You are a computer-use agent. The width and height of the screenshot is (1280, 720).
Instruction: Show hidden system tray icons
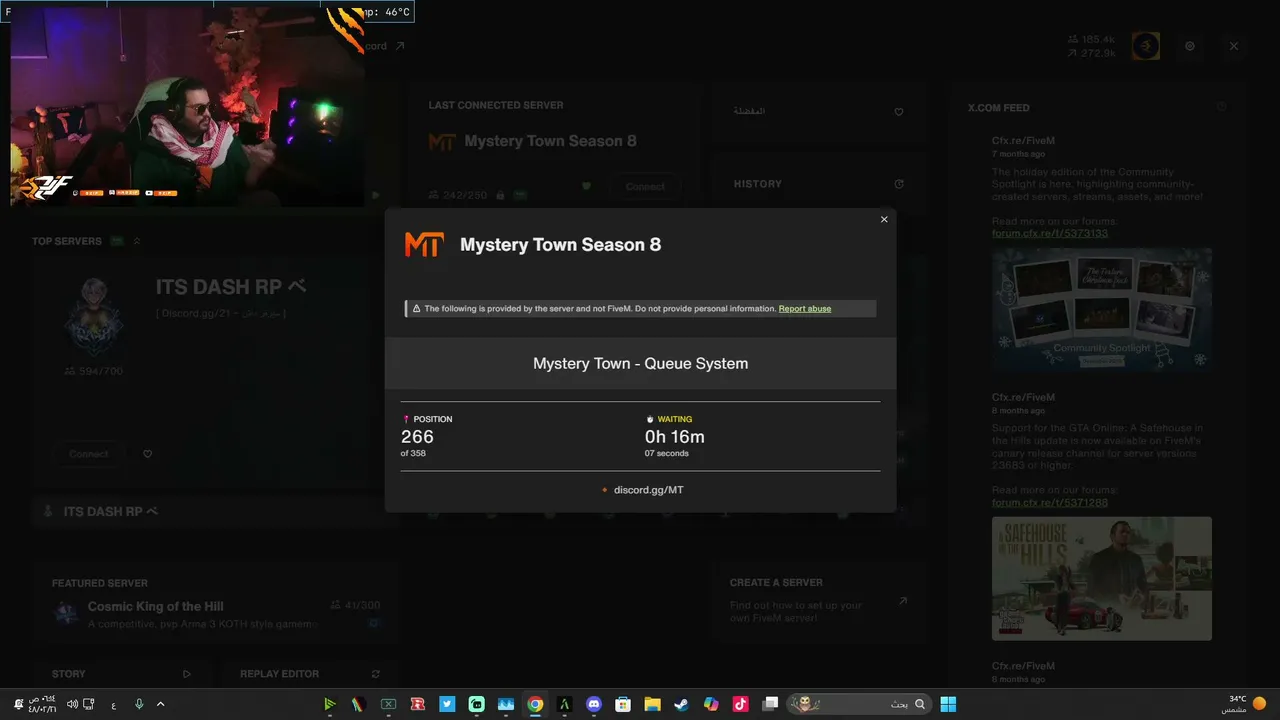click(160, 704)
